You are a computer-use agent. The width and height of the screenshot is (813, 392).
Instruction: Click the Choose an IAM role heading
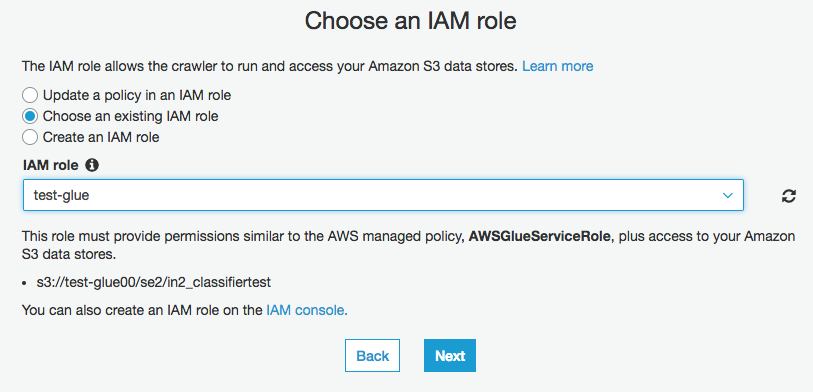click(410, 21)
